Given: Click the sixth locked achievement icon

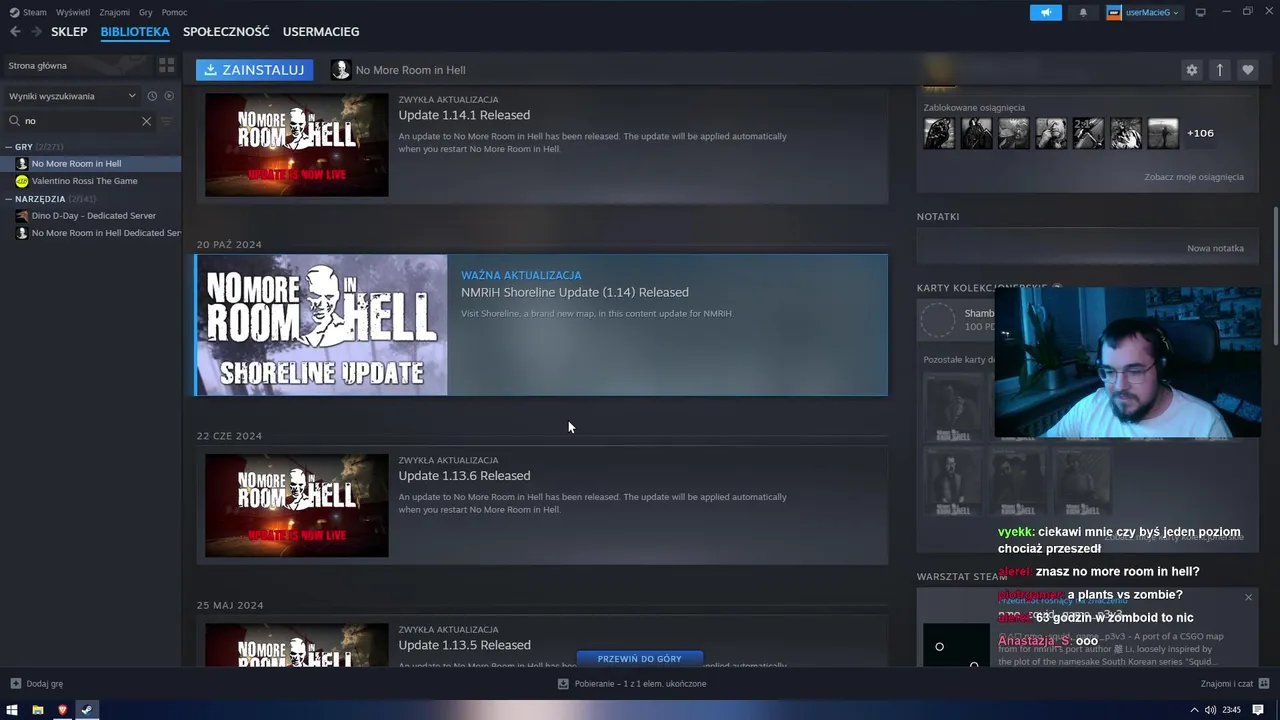Looking at the screenshot, I should (1126, 133).
